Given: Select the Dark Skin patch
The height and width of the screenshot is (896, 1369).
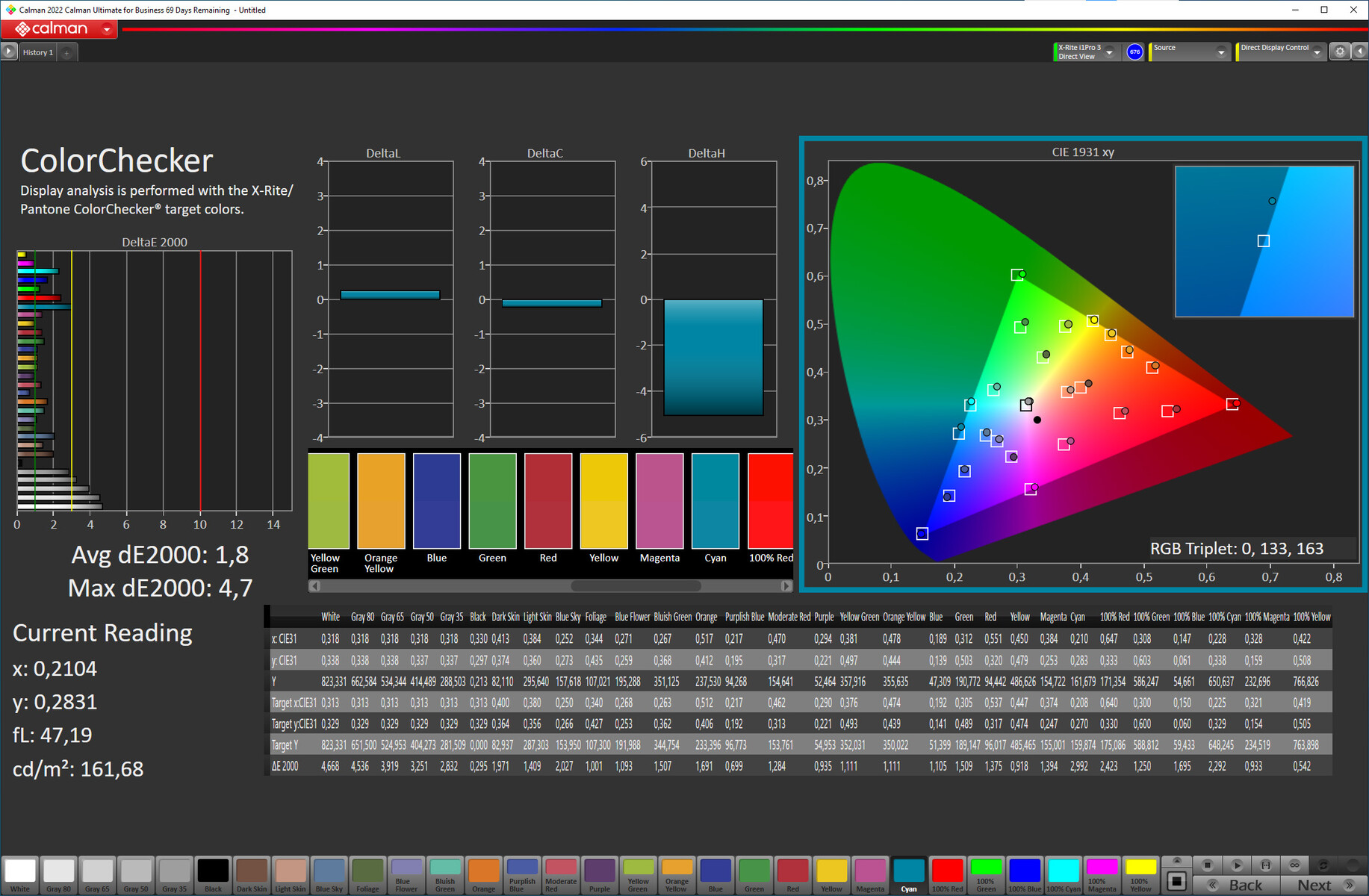Looking at the screenshot, I should pyautogui.click(x=252, y=875).
